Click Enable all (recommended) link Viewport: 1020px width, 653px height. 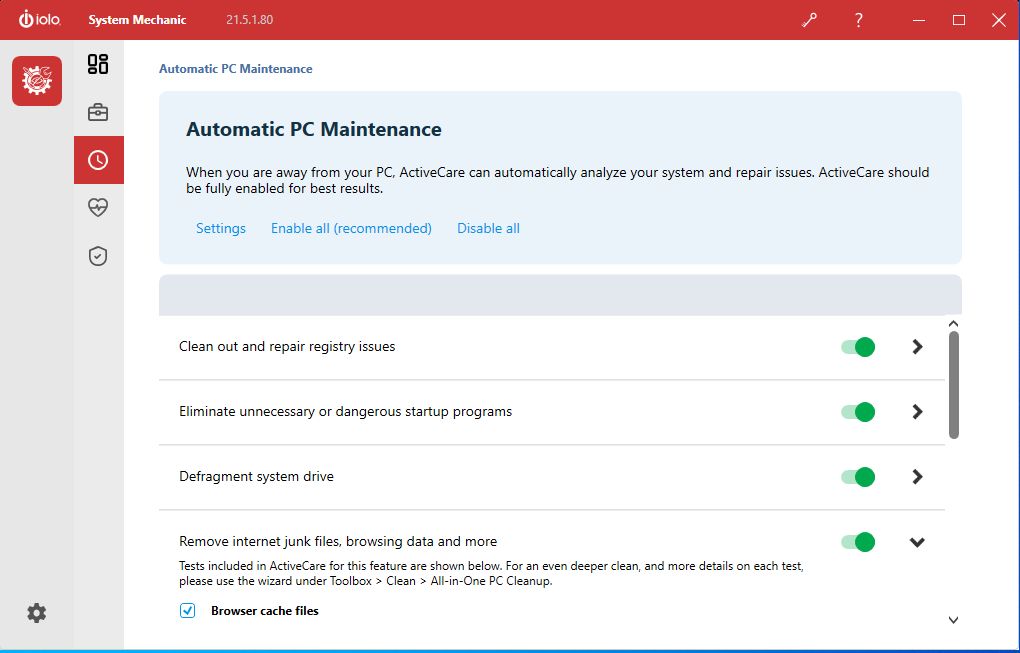pyautogui.click(x=351, y=228)
